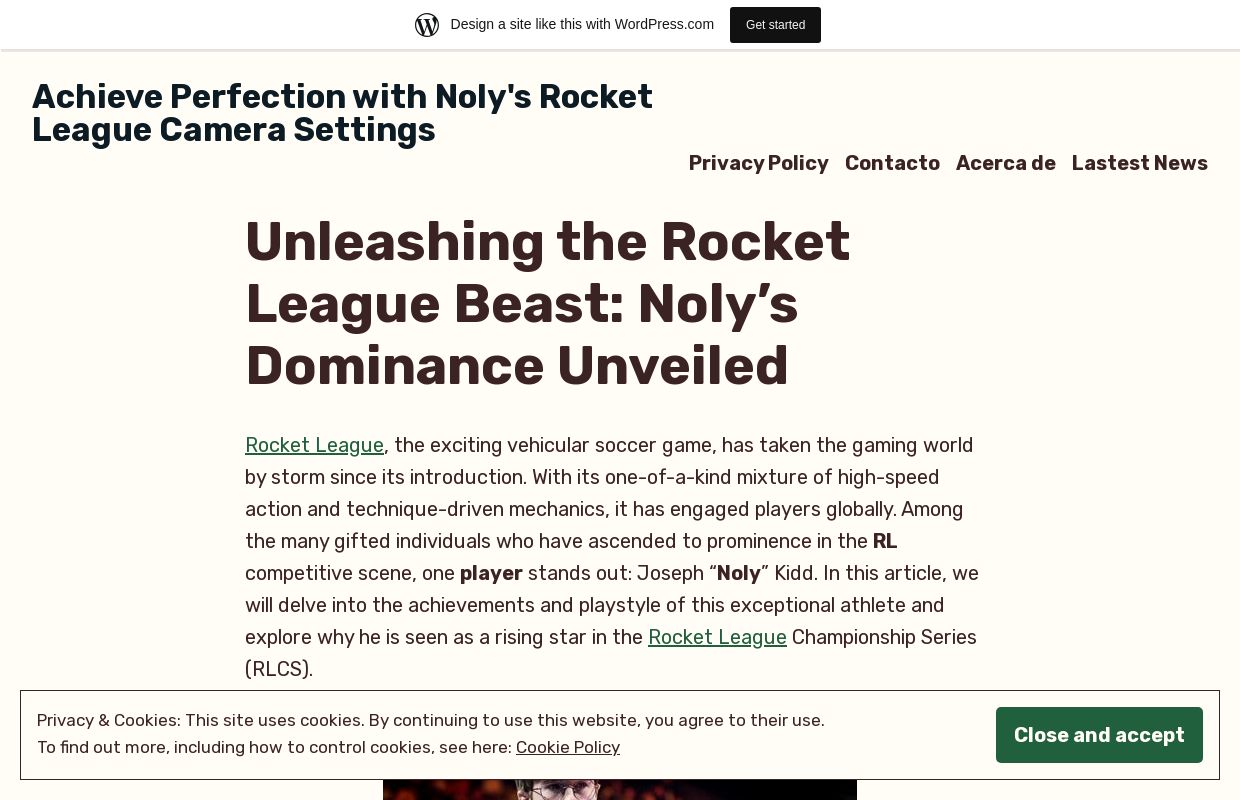Open the Privacy Policy page
Viewport: 1240px width, 800px height.
pyautogui.click(x=758, y=163)
